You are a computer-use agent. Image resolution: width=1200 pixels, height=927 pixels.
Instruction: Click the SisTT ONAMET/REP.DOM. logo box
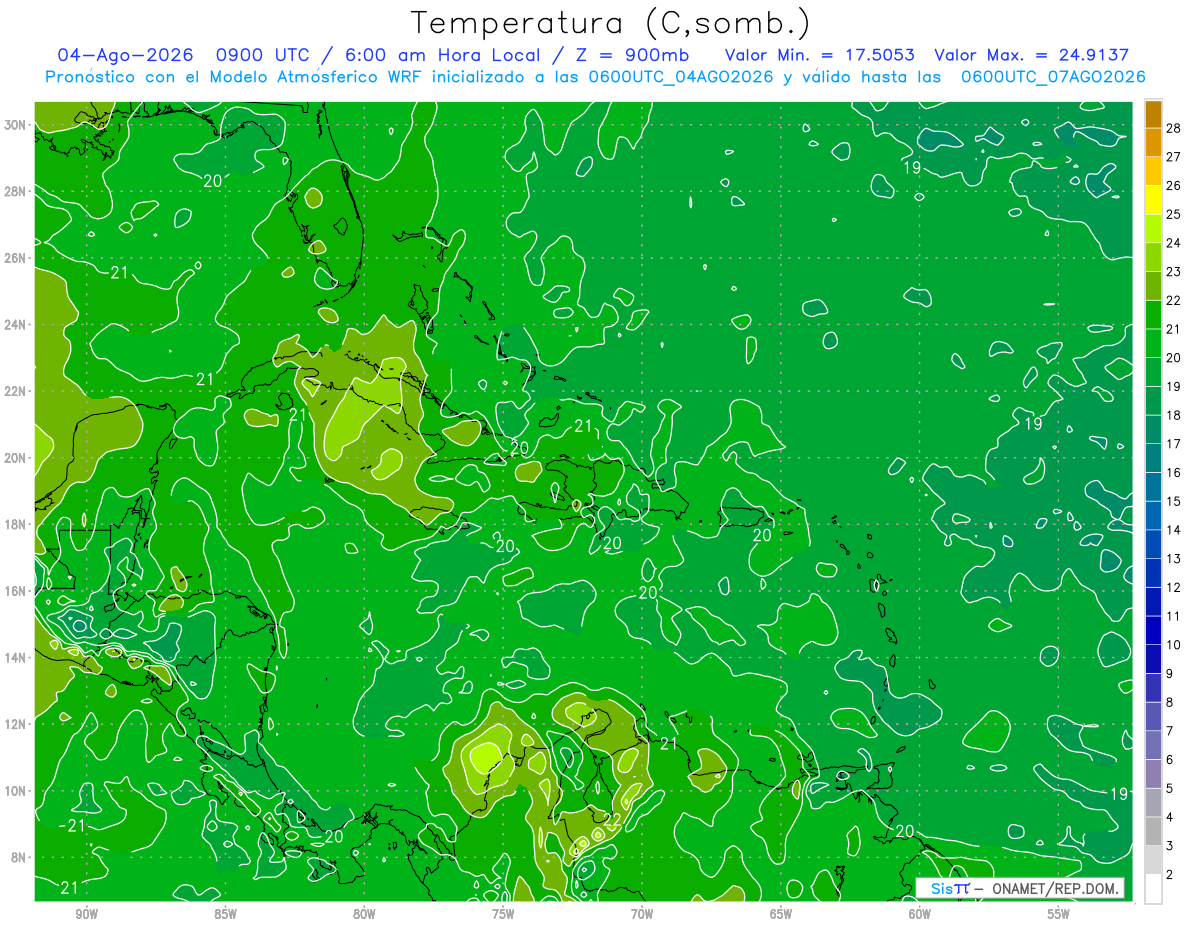[x=1020, y=888]
